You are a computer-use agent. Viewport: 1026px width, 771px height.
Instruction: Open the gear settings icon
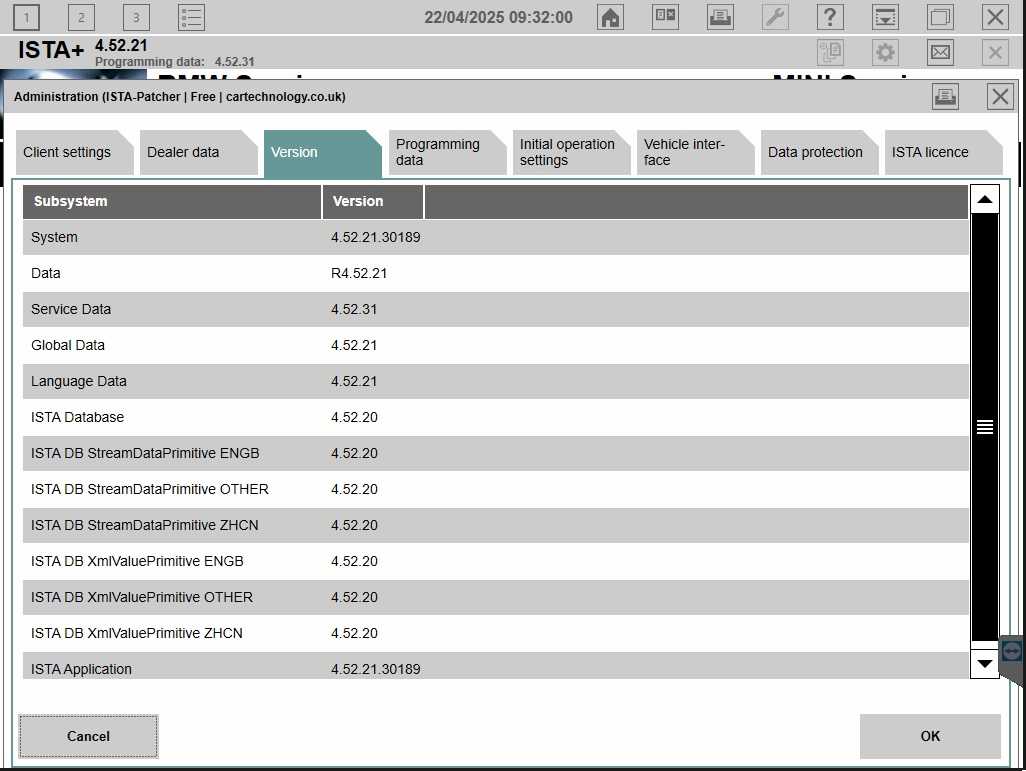point(885,52)
